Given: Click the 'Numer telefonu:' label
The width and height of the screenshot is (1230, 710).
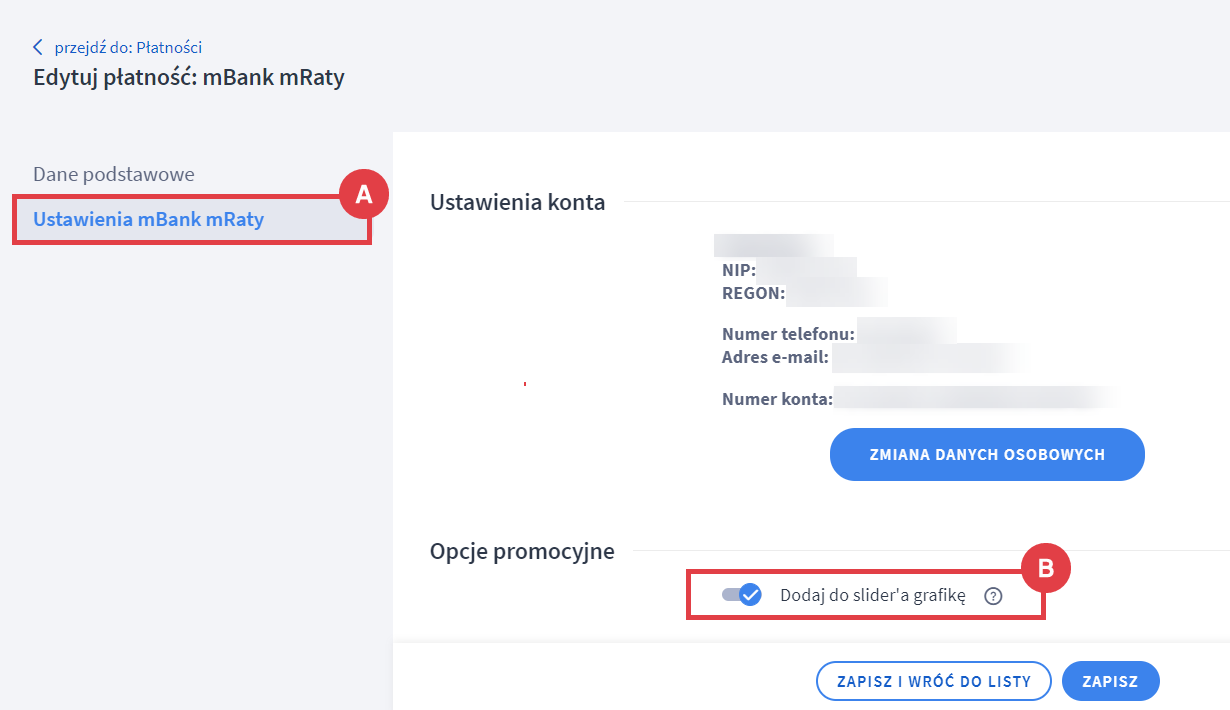Looking at the screenshot, I should (x=789, y=333).
